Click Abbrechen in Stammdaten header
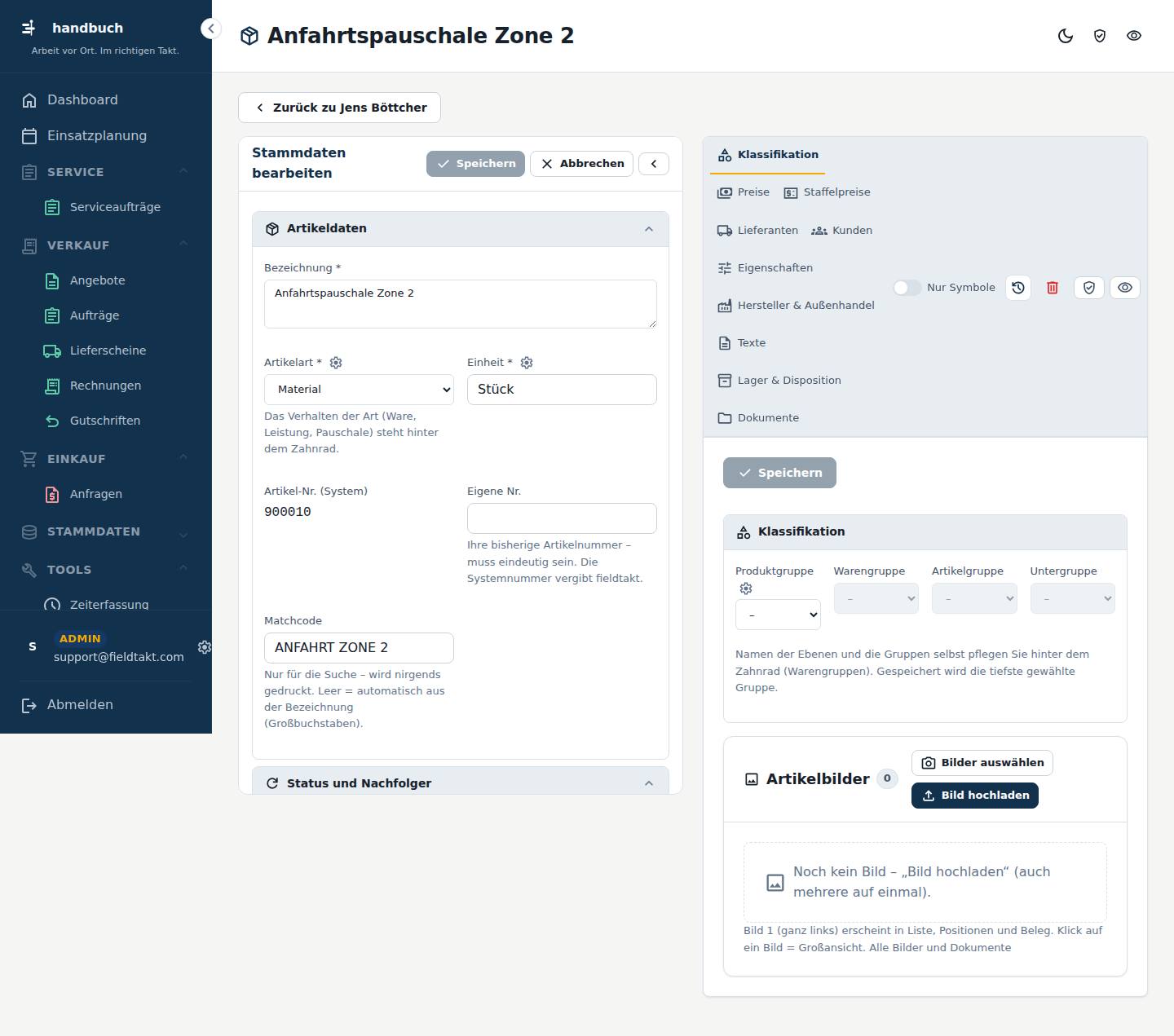 point(581,164)
